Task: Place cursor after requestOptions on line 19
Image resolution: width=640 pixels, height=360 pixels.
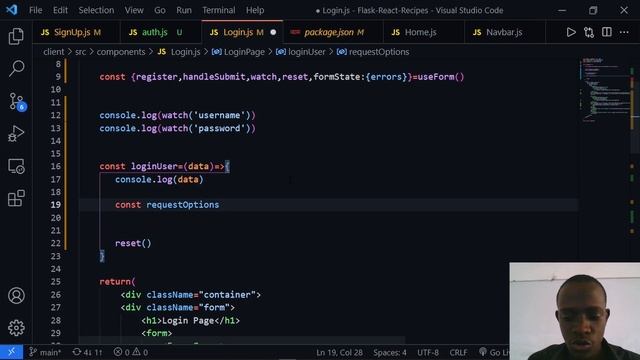Action: (220, 205)
